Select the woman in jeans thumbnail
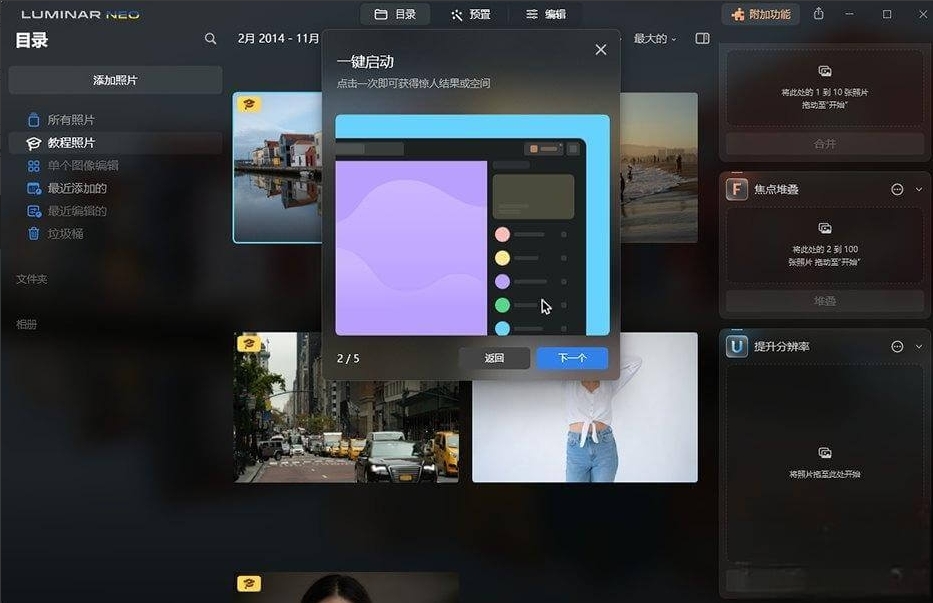The image size is (933, 603). [584, 431]
